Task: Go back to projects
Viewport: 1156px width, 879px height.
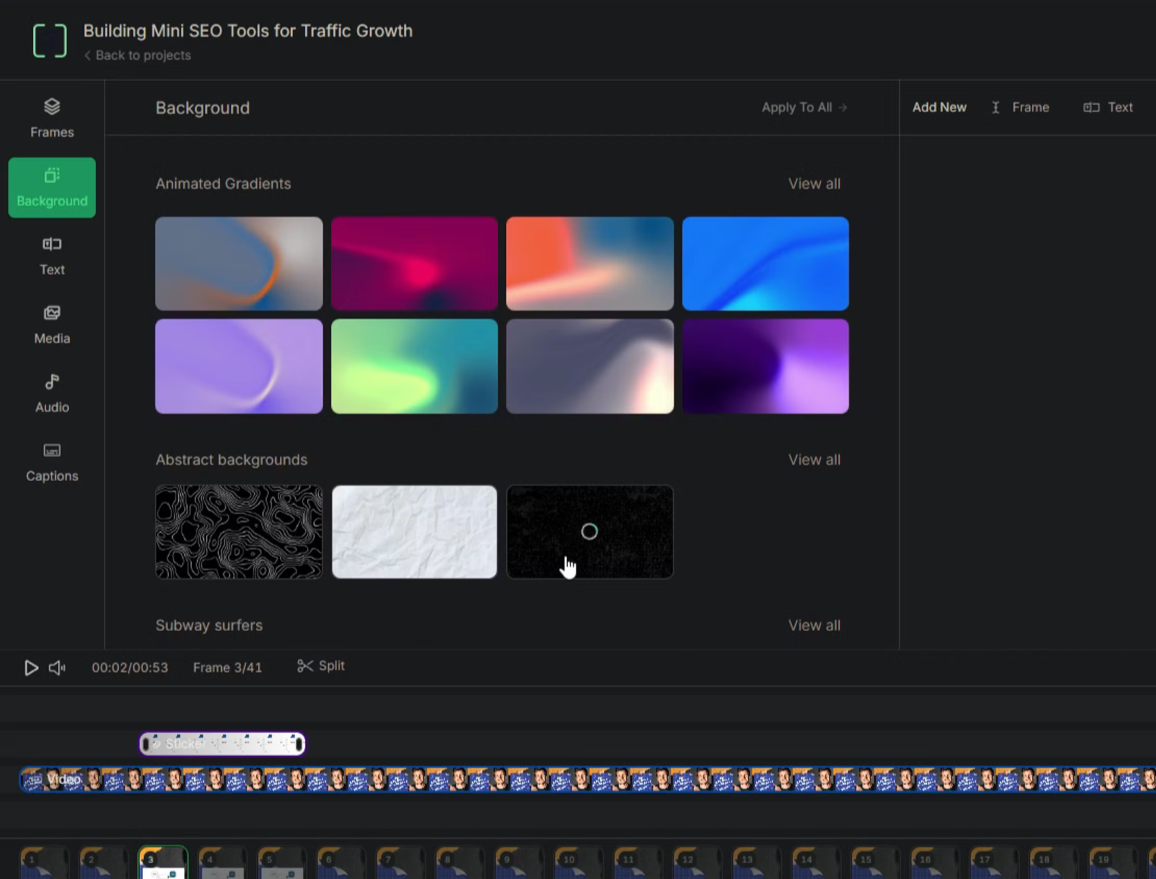Action: pyautogui.click(x=137, y=55)
